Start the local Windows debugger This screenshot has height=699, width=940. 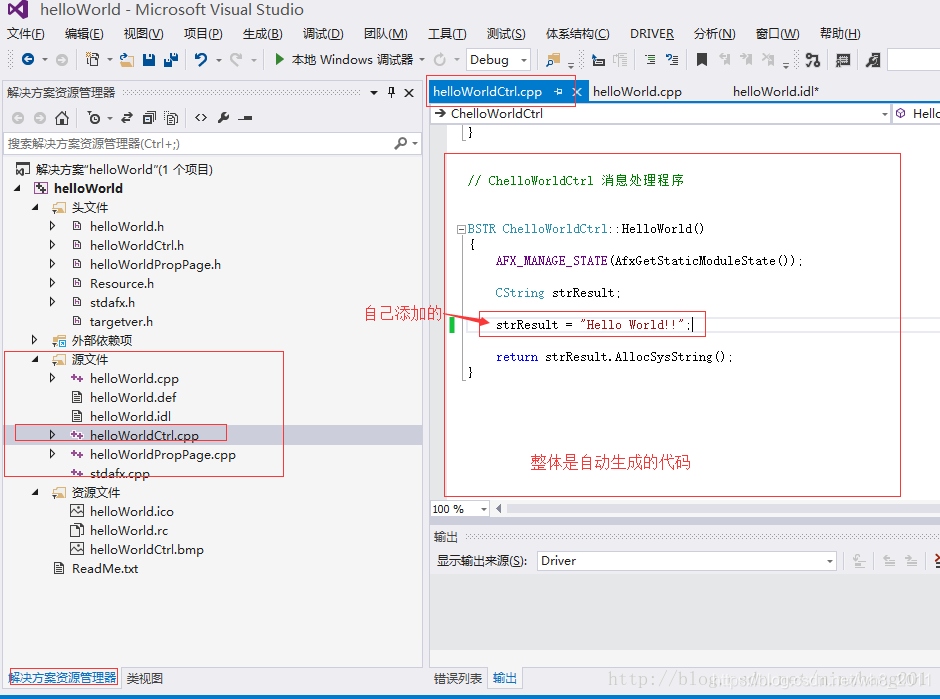[344, 59]
